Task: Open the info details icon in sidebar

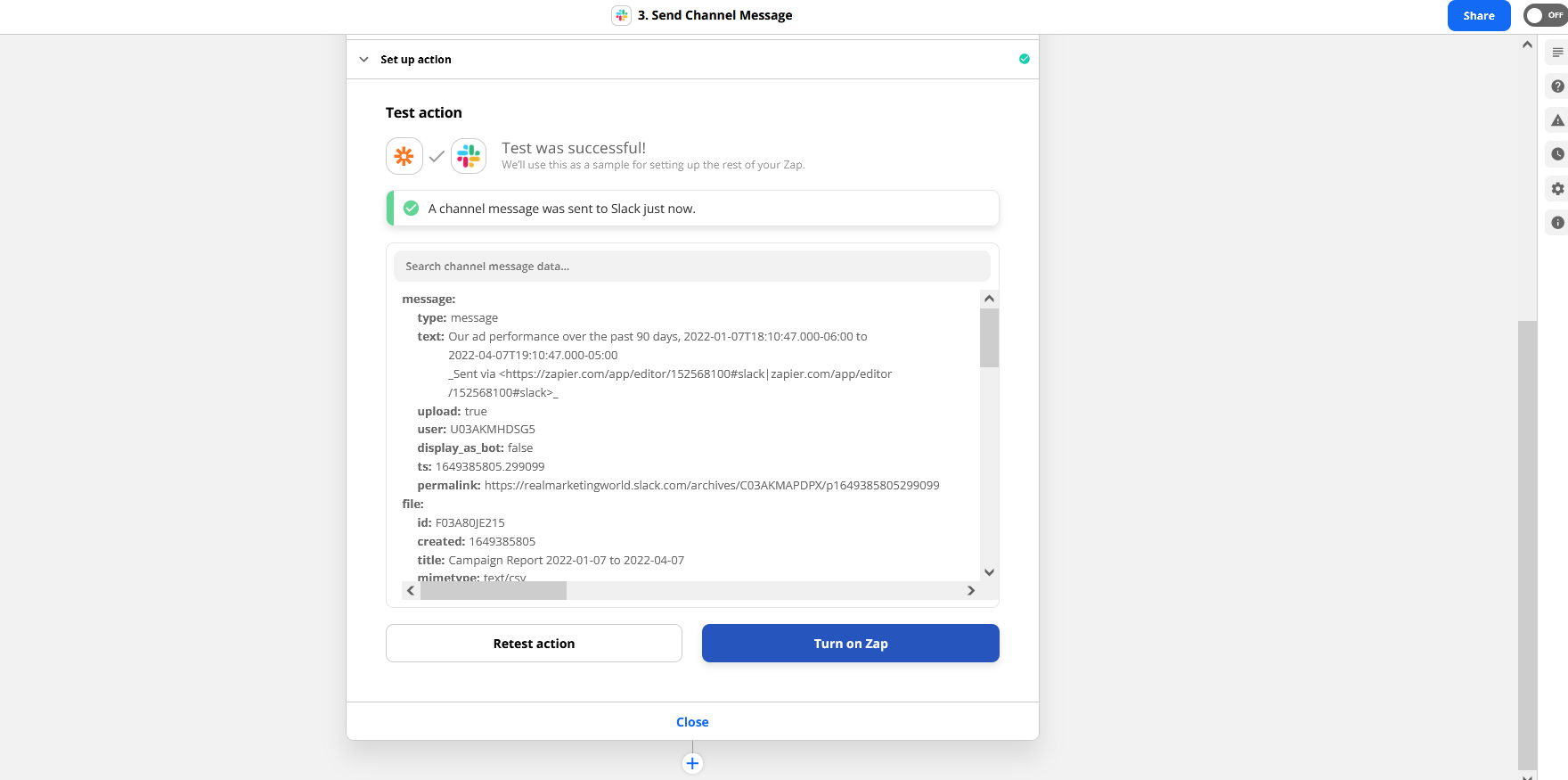Action: click(1557, 223)
